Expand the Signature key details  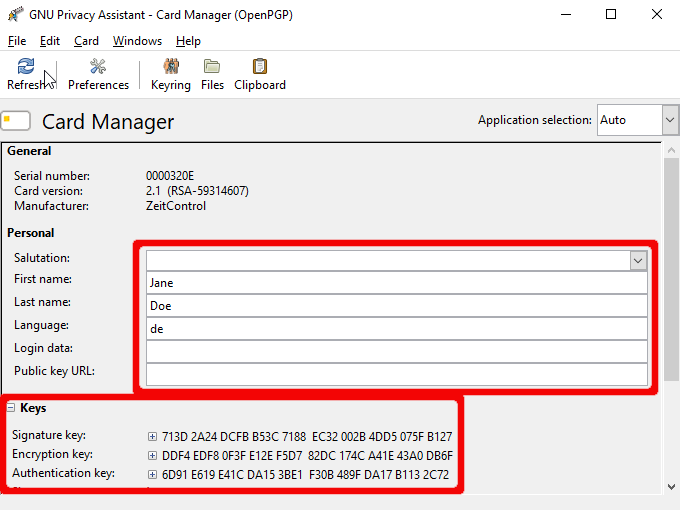tap(152, 436)
